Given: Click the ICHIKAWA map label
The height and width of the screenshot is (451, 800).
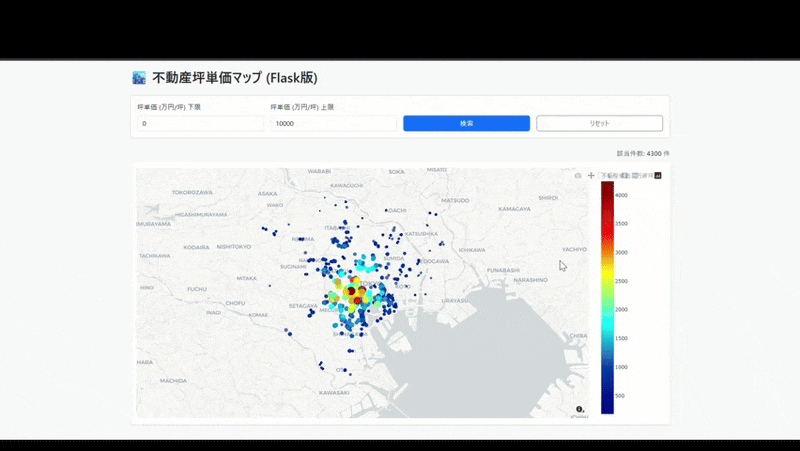Looking at the screenshot, I should (x=472, y=250).
